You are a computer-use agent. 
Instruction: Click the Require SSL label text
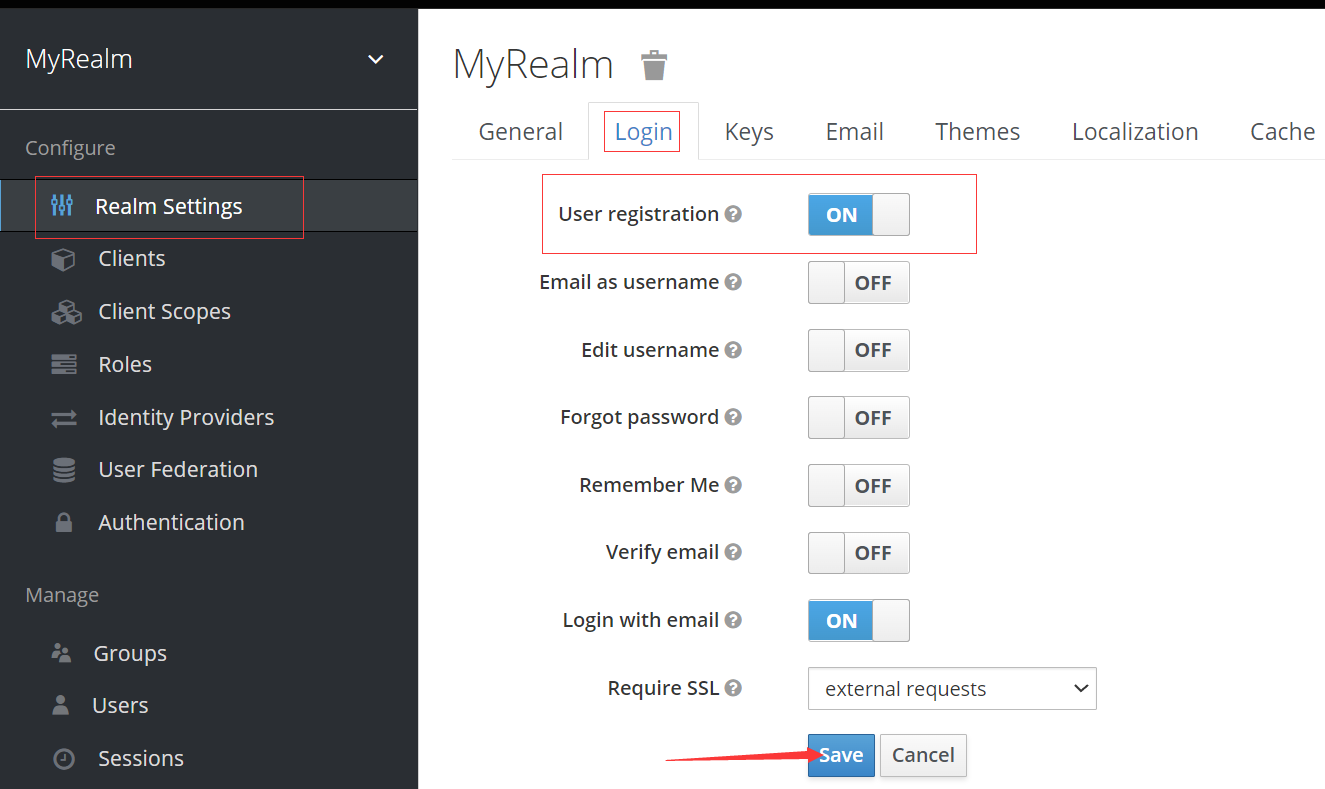pyautogui.click(x=663, y=688)
